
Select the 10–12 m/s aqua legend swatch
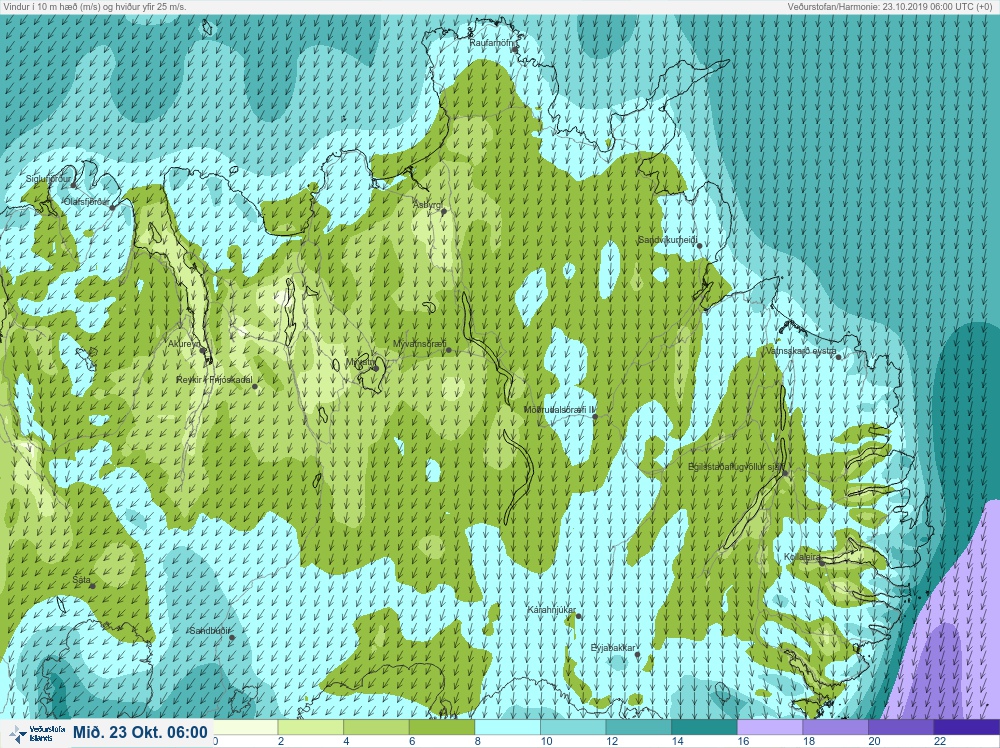pyautogui.click(x=573, y=727)
